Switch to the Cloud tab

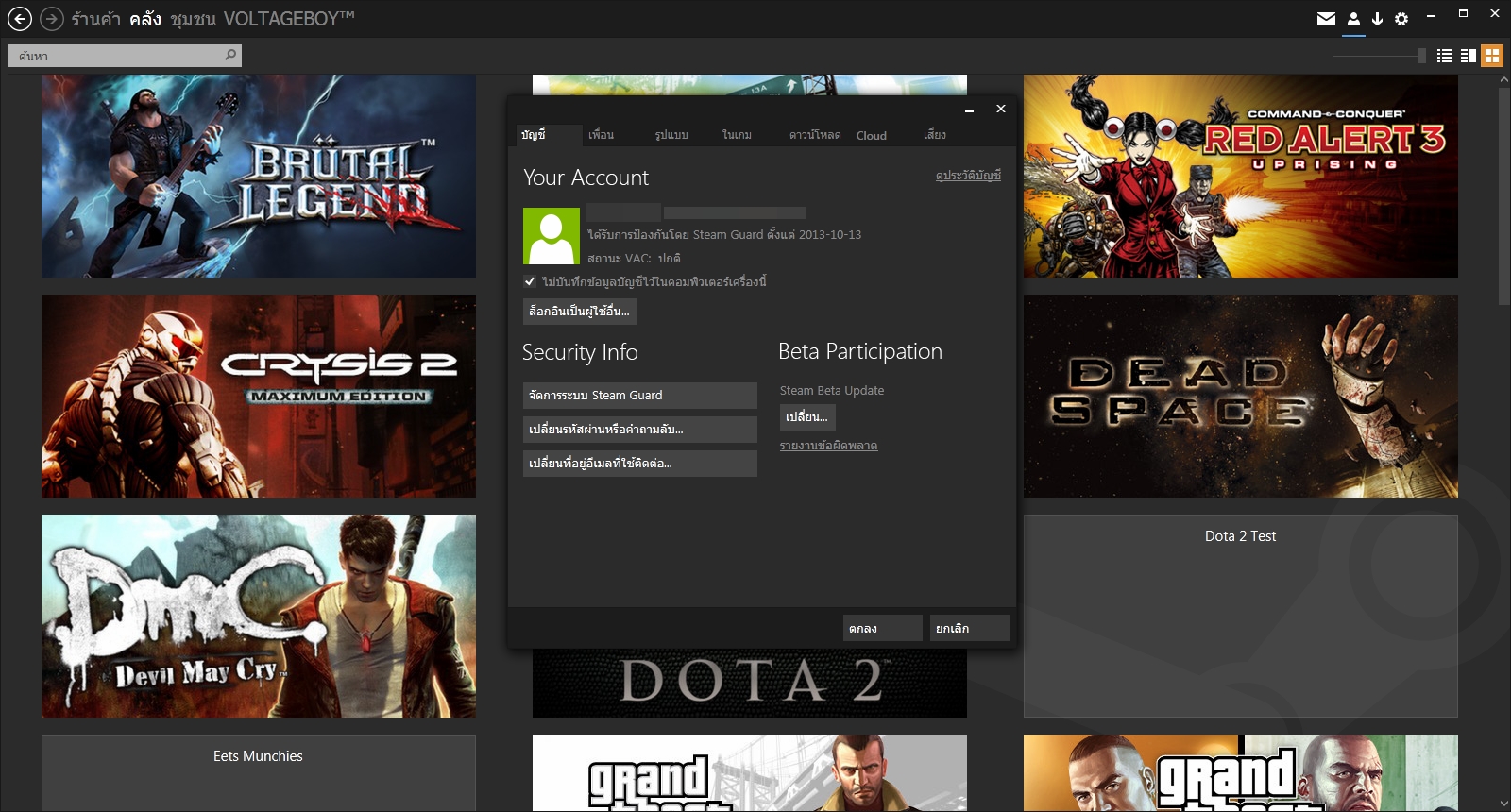(x=872, y=135)
